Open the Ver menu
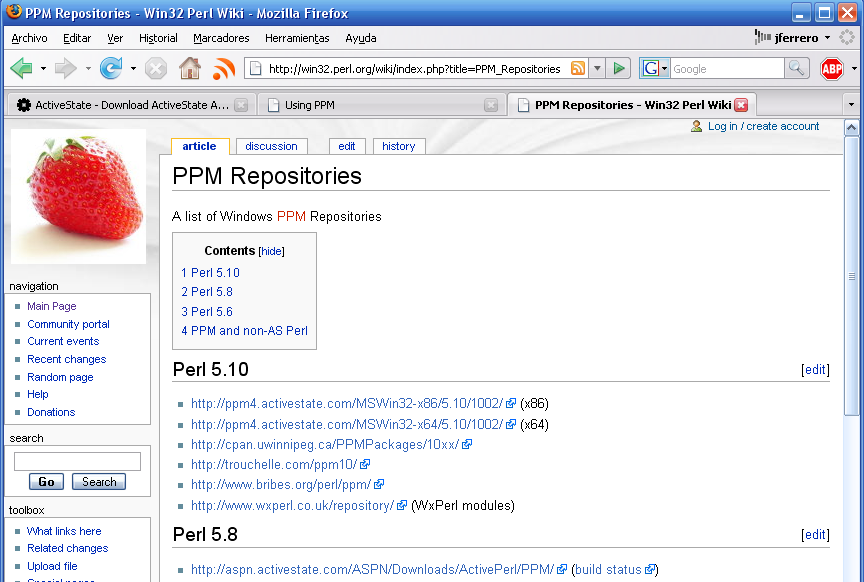 pos(115,38)
